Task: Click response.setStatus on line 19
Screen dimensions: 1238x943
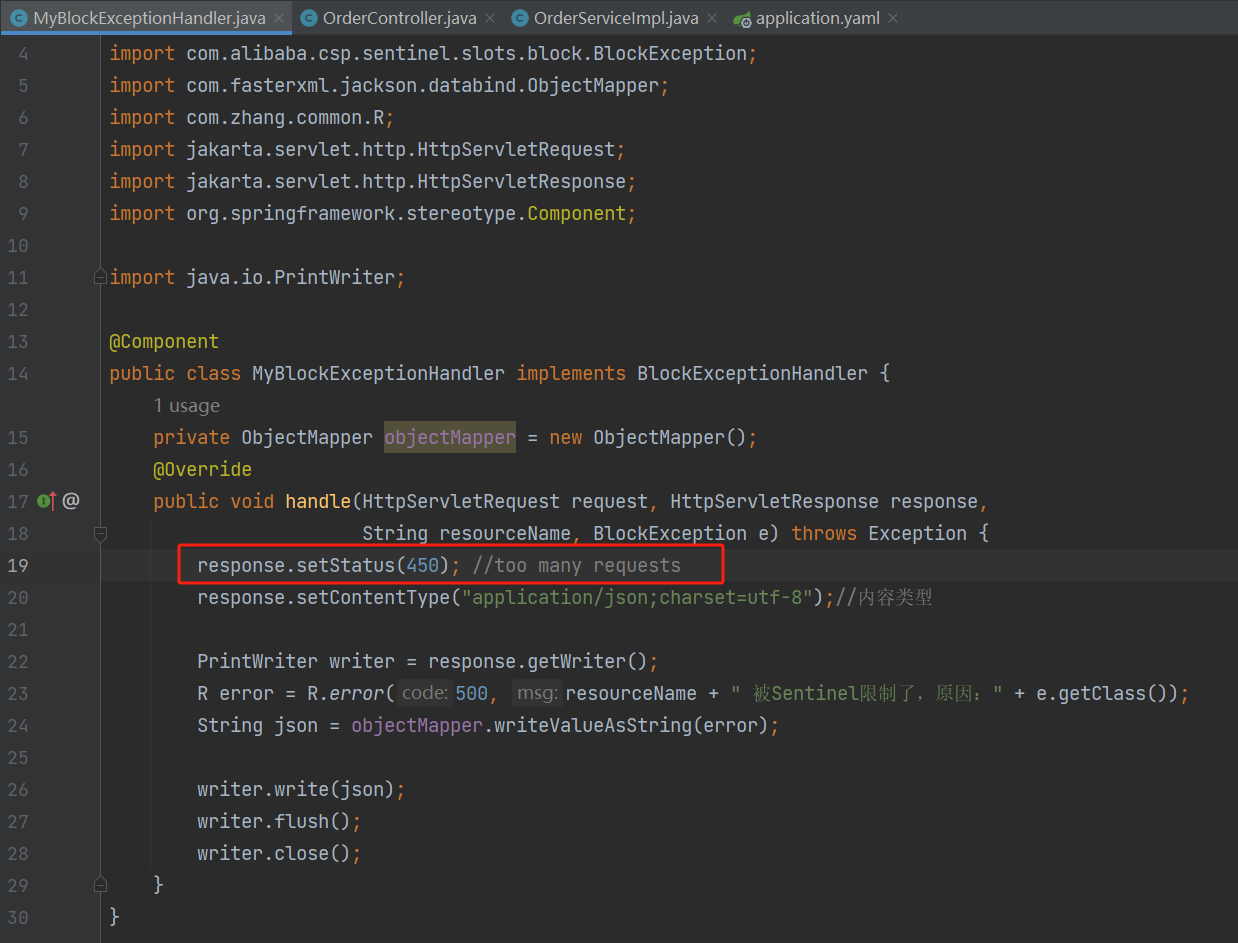Action: click(296, 565)
